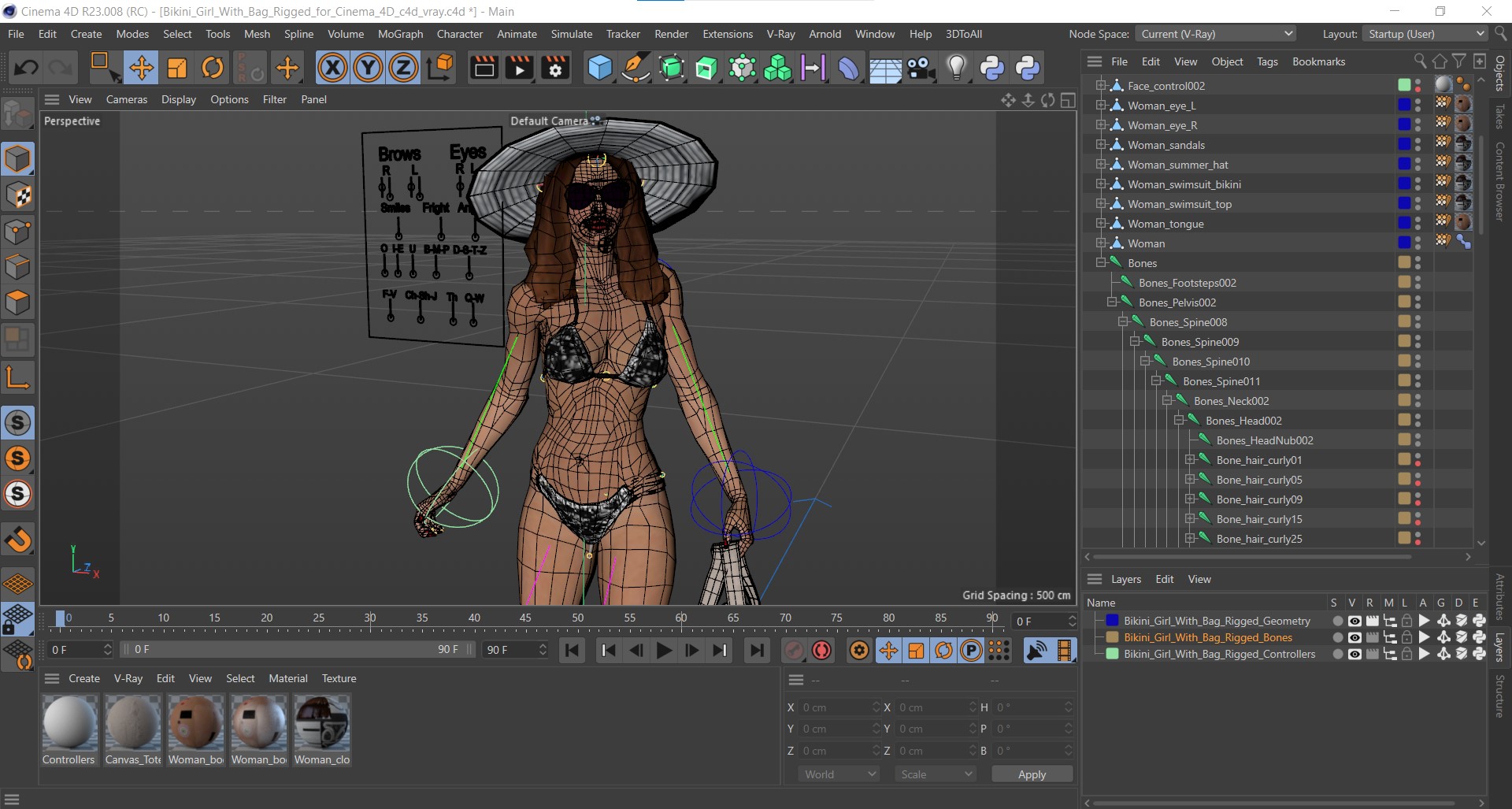Activate Polygons mode icon

(17, 302)
